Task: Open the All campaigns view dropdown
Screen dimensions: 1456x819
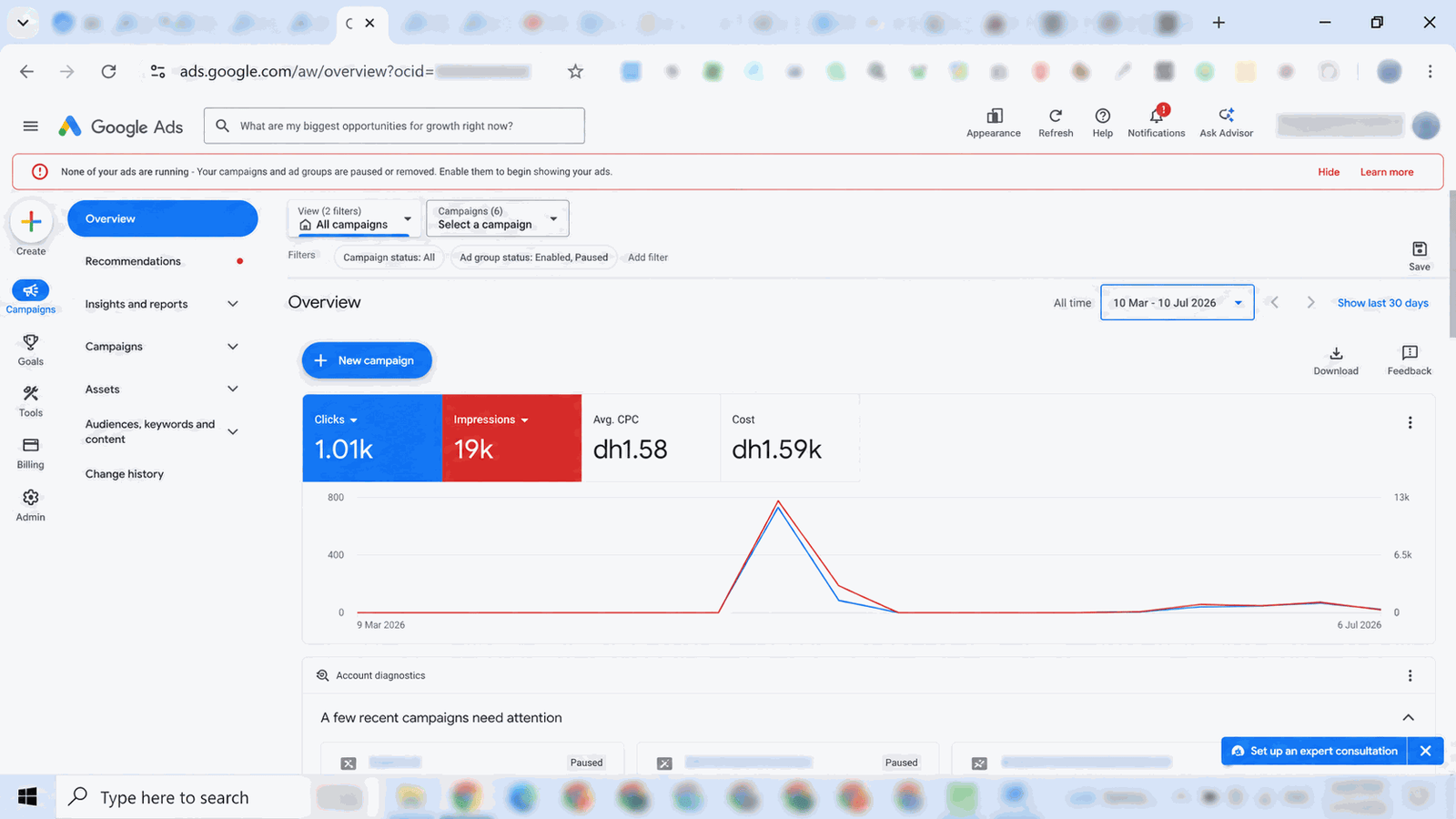Action: (x=355, y=218)
